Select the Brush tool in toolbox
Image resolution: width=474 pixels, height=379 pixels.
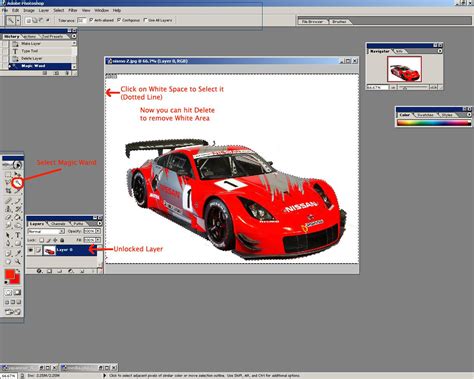click(x=18, y=201)
